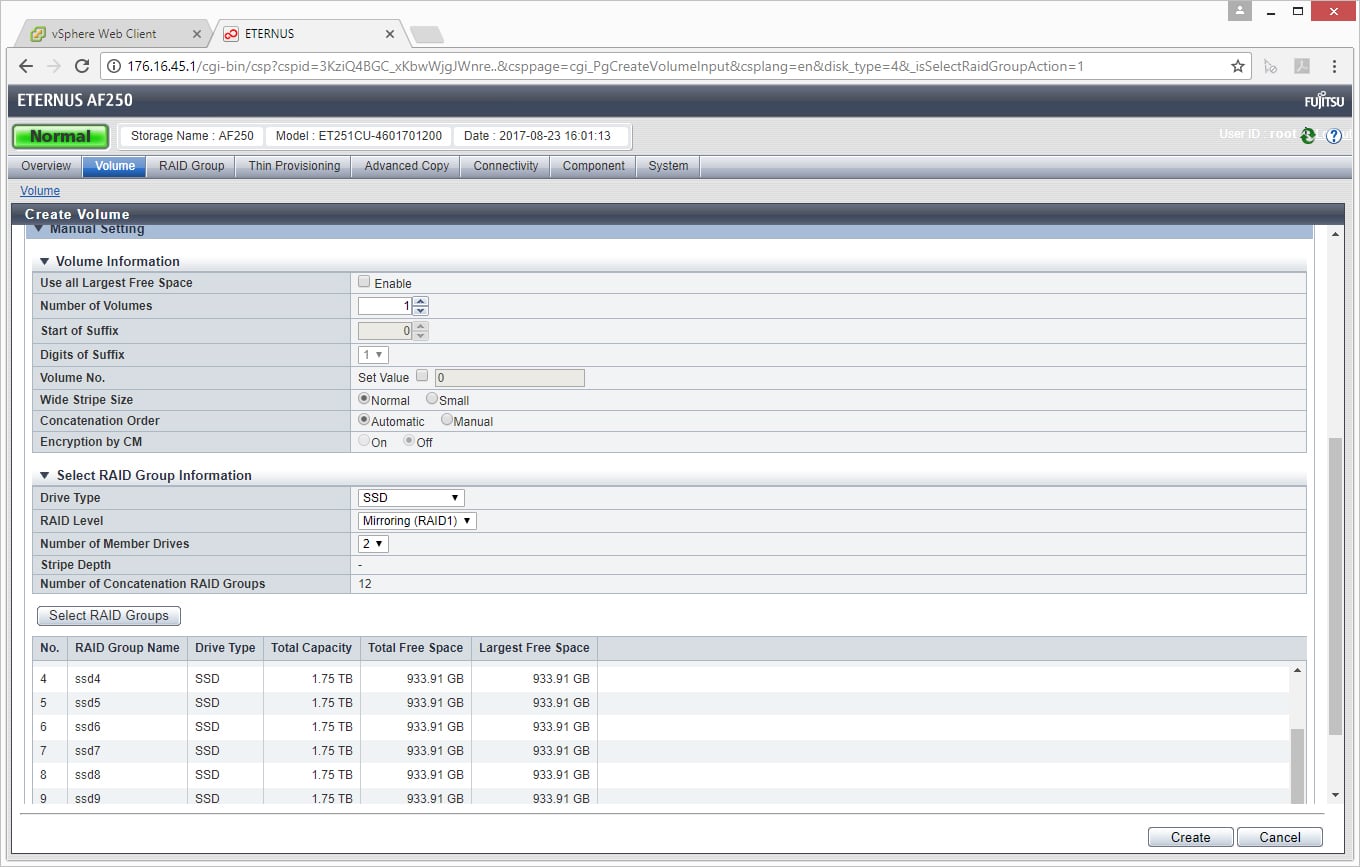Click the Create button
1360x867 pixels.
(1190, 837)
